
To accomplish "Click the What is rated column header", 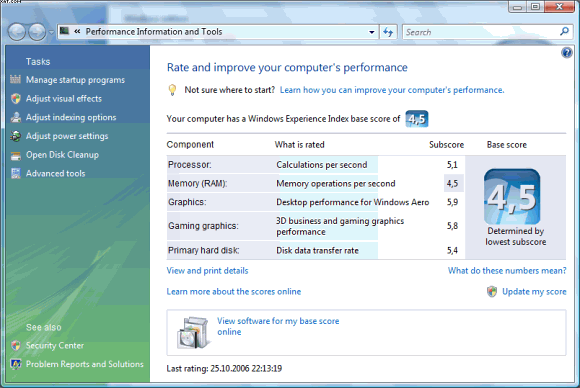I will [299, 145].
